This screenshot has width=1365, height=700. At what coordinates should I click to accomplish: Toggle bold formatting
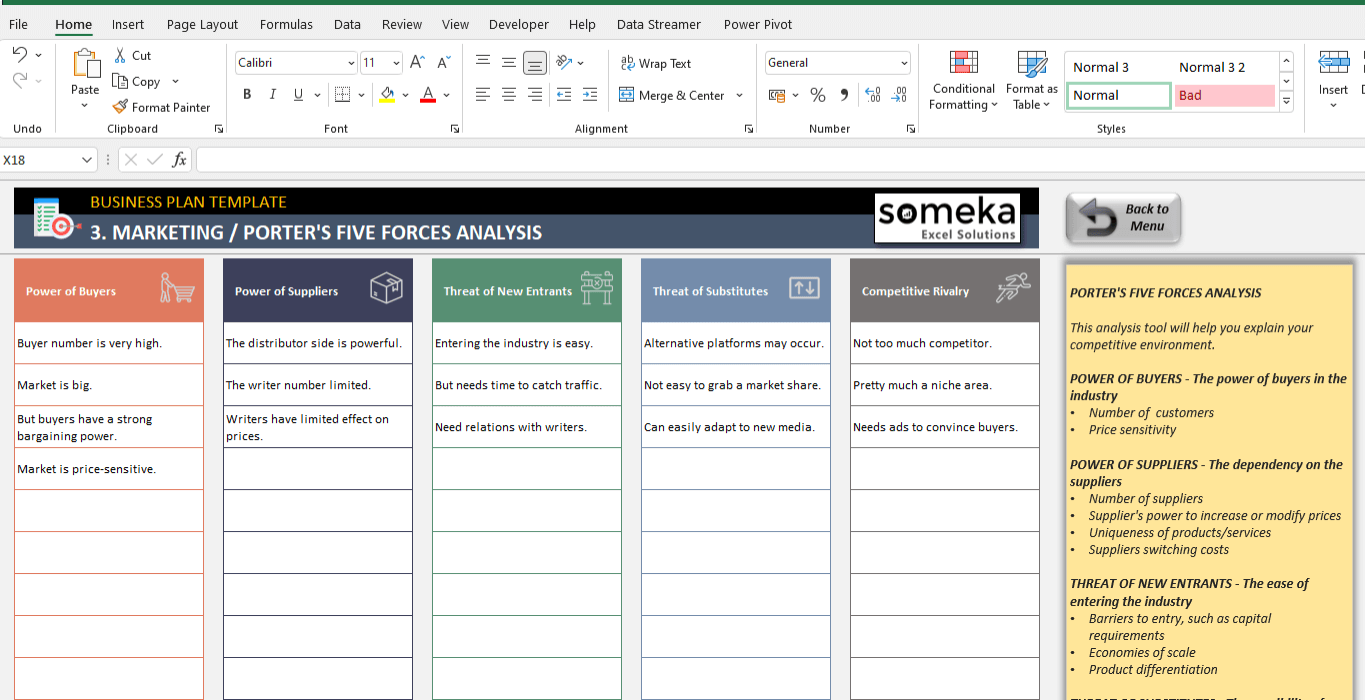pos(246,94)
